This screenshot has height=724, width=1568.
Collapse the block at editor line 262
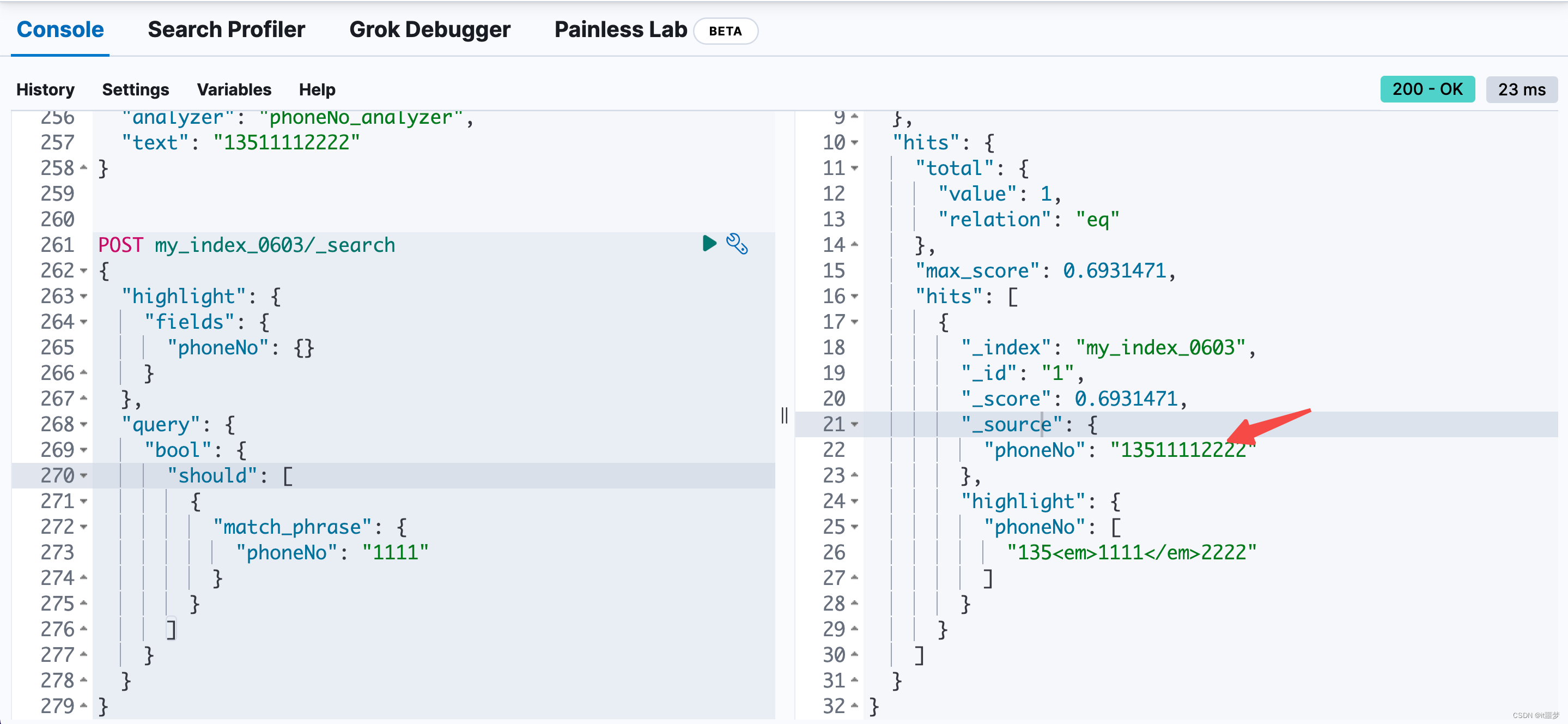[83, 271]
